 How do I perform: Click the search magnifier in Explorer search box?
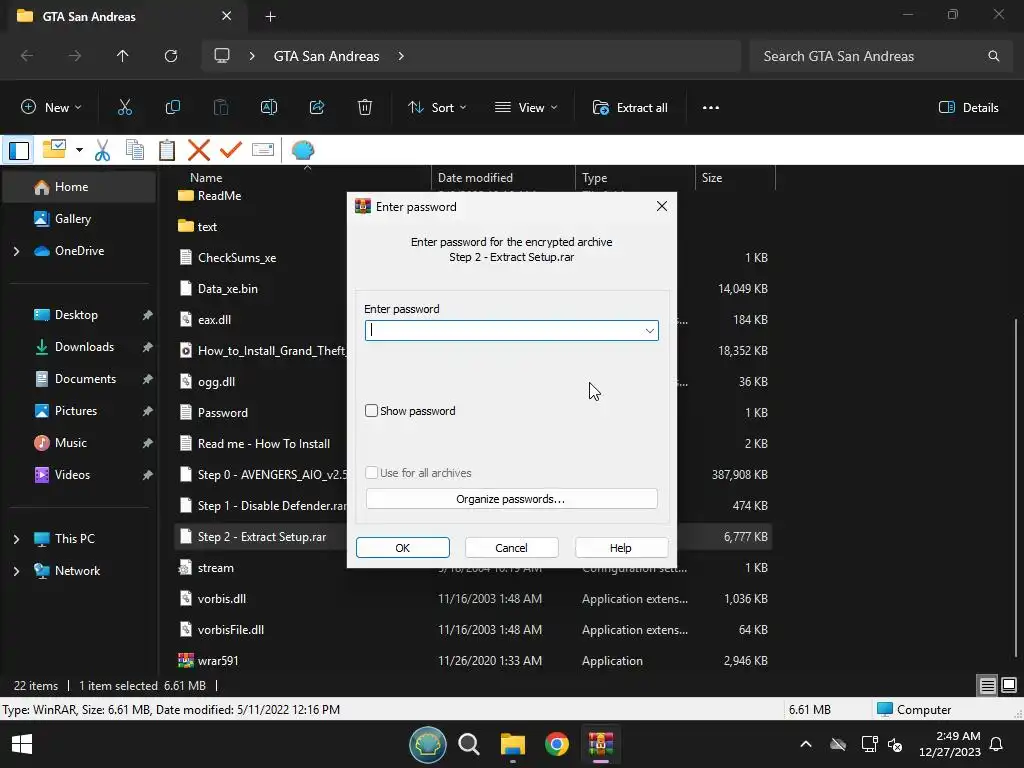(993, 56)
